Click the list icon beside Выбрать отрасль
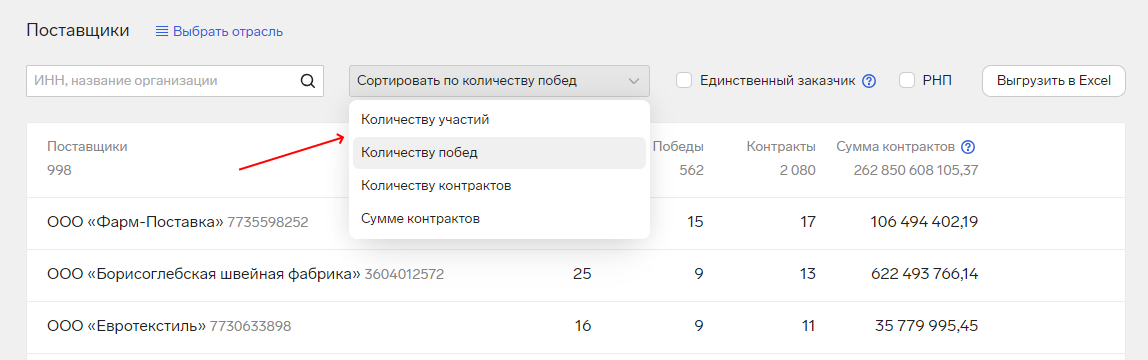This screenshot has height=360, width=1148. [x=163, y=31]
